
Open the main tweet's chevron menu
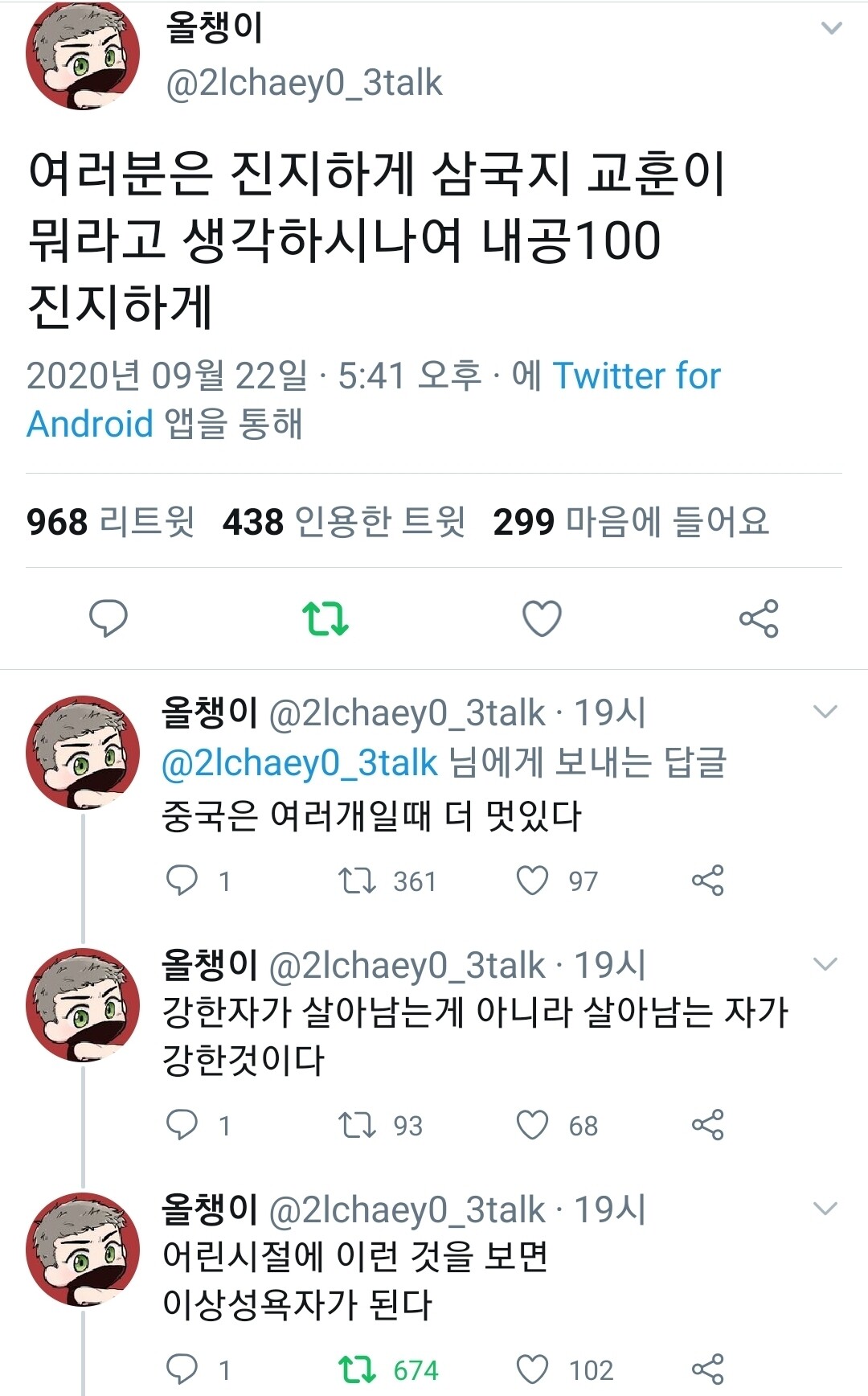831,28
